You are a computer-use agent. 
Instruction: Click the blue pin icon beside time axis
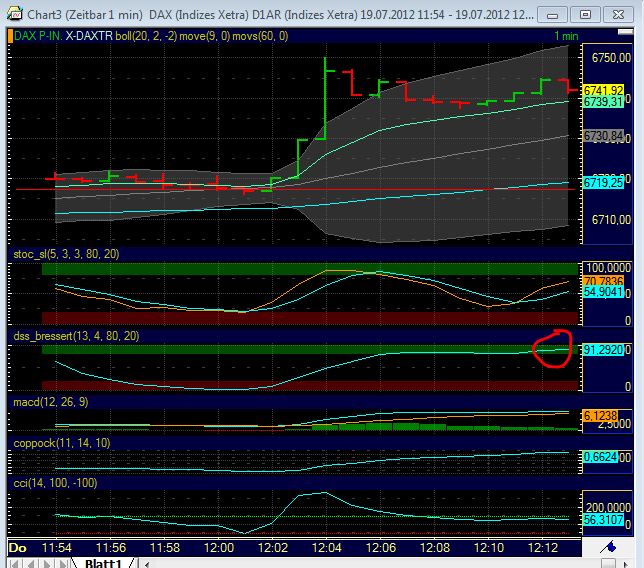click(x=607, y=547)
